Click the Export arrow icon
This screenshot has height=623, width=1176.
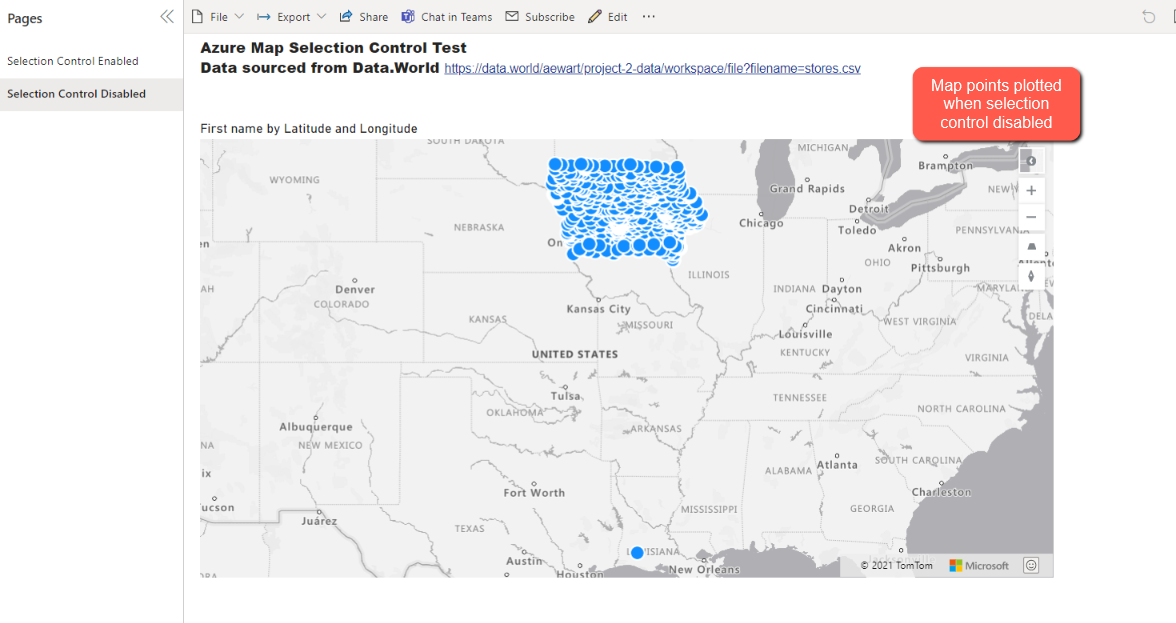pos(263,16)
